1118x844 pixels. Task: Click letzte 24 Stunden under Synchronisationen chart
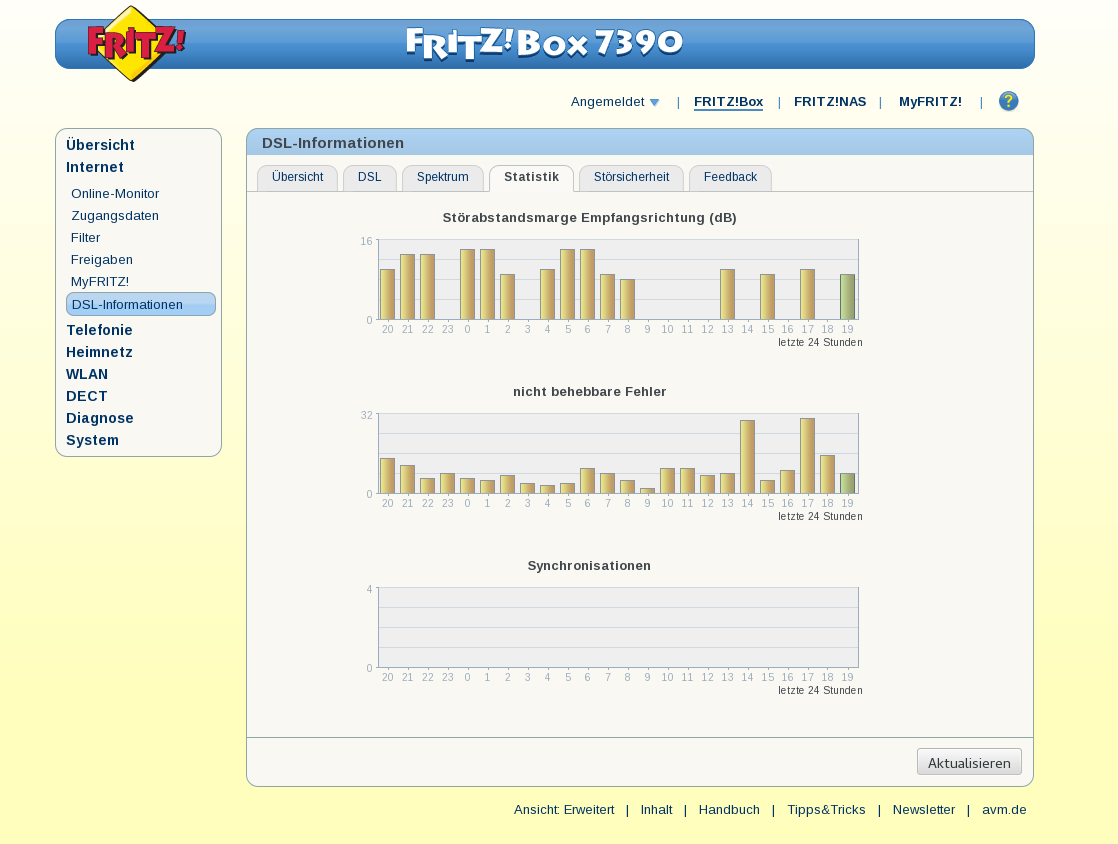[820, 690]
